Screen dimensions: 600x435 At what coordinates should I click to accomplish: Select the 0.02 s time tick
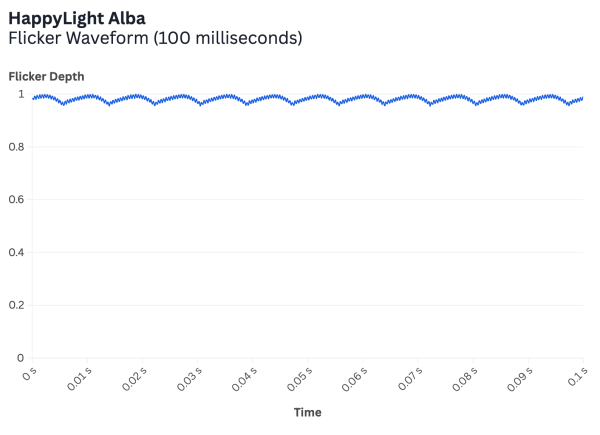133,380
